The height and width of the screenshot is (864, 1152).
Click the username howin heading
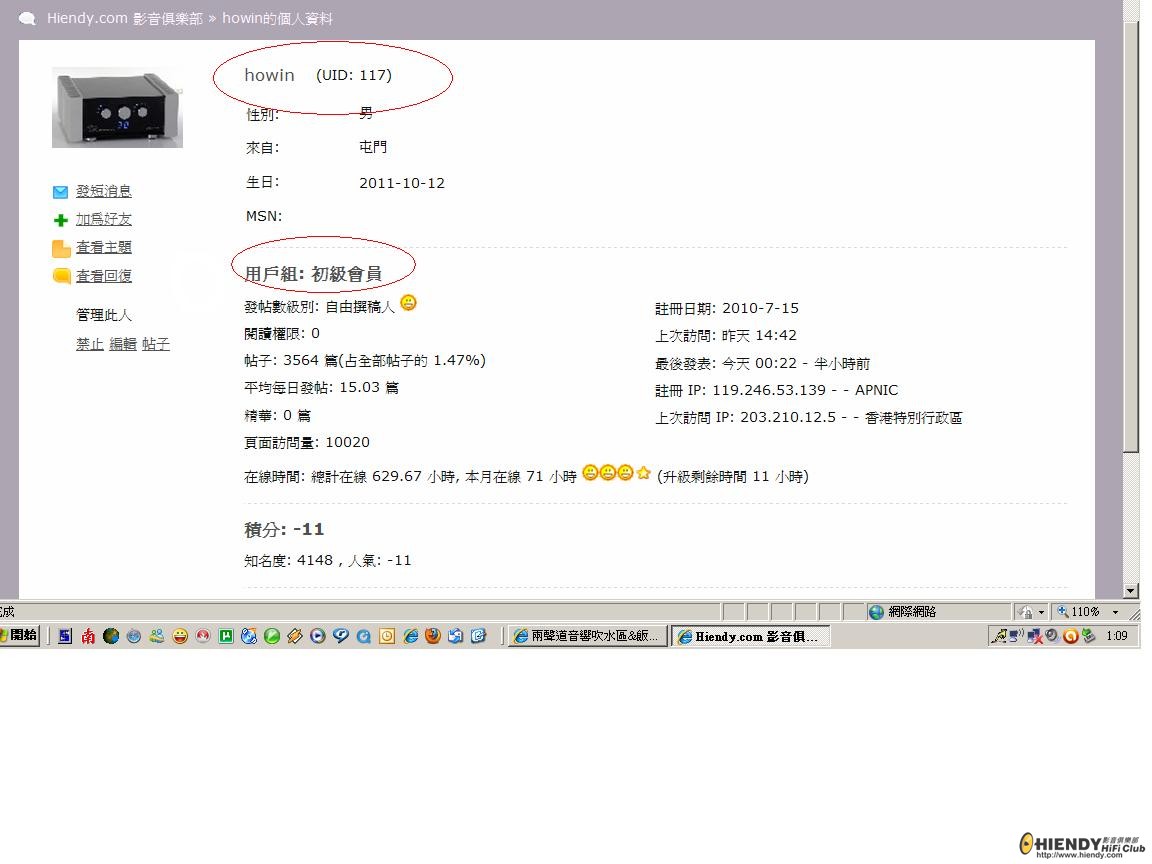(270, 75)
